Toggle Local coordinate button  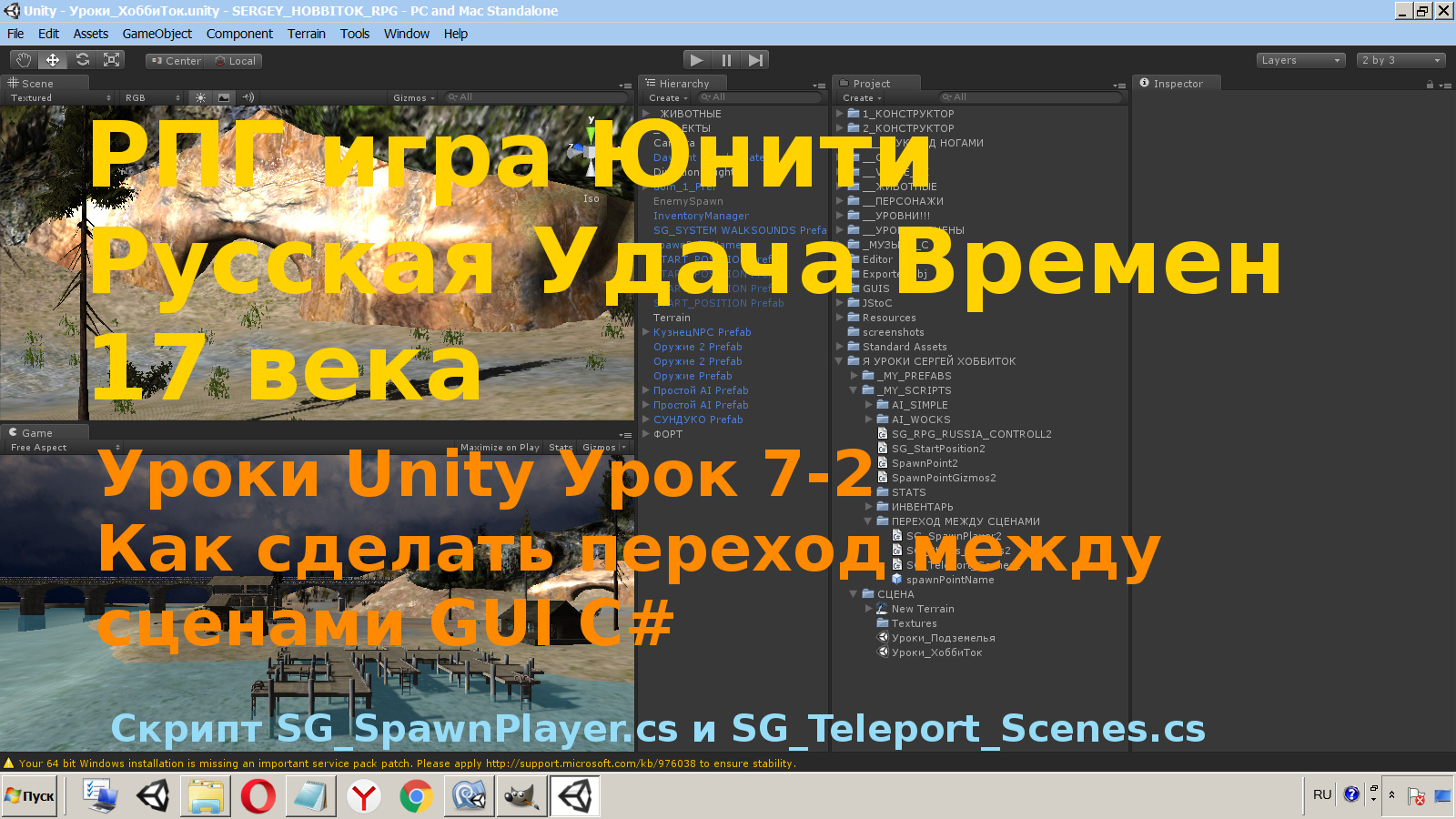coord(235,61)
